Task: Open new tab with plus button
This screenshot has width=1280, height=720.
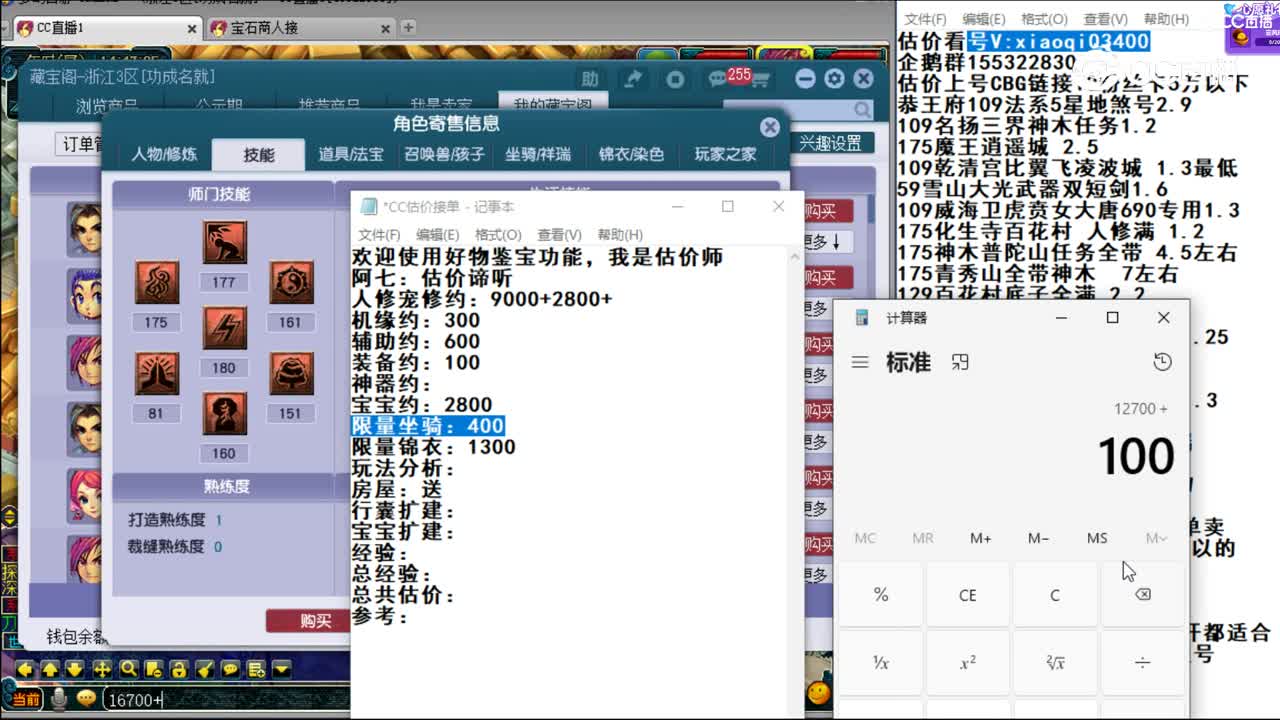Action: [x=408, y=27]
